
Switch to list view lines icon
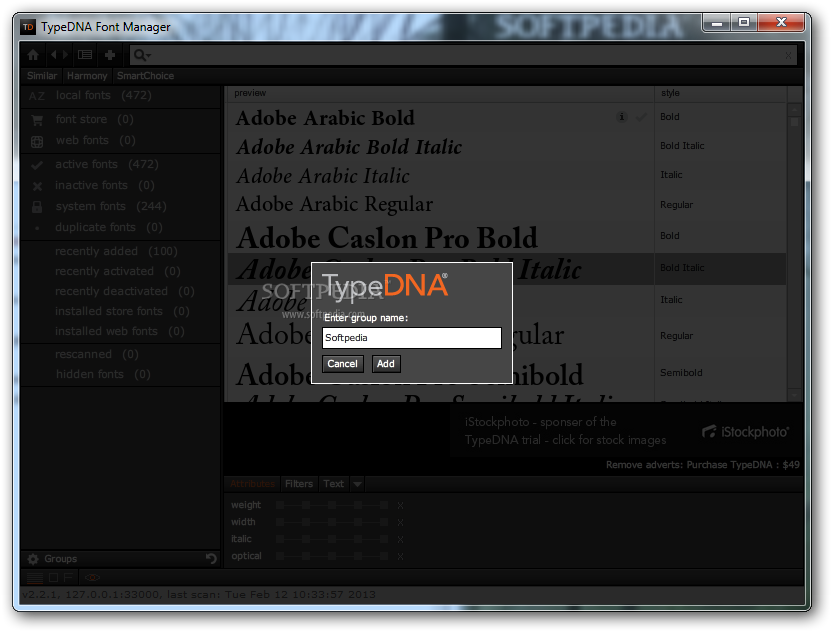[x=35, y=577]
